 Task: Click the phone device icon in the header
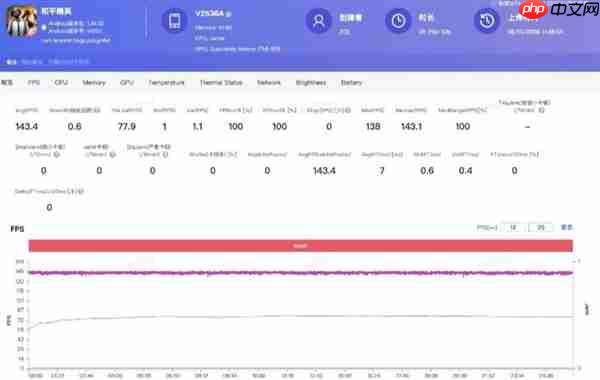(x=174, y=21)
